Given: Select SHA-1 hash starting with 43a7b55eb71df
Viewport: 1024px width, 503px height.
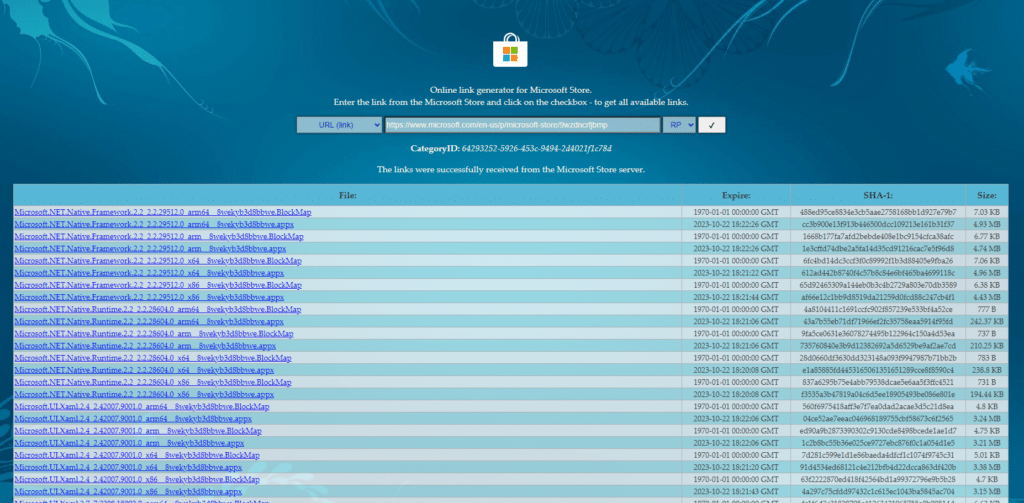Looking at the screenshot, I should (x=878, y=321).
